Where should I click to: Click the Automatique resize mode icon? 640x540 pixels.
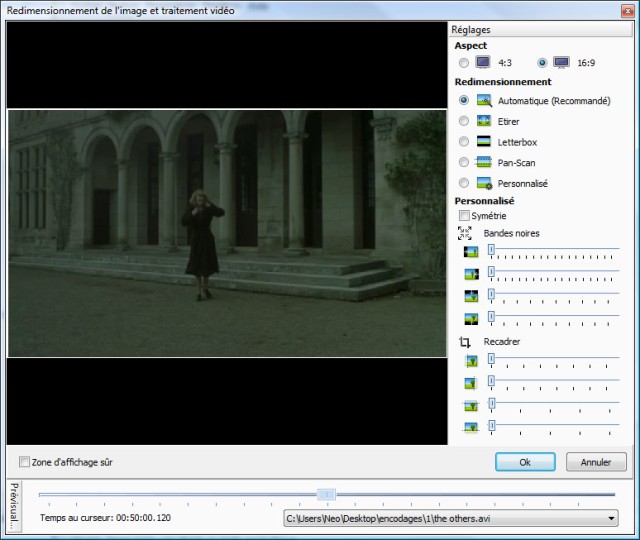484,100
